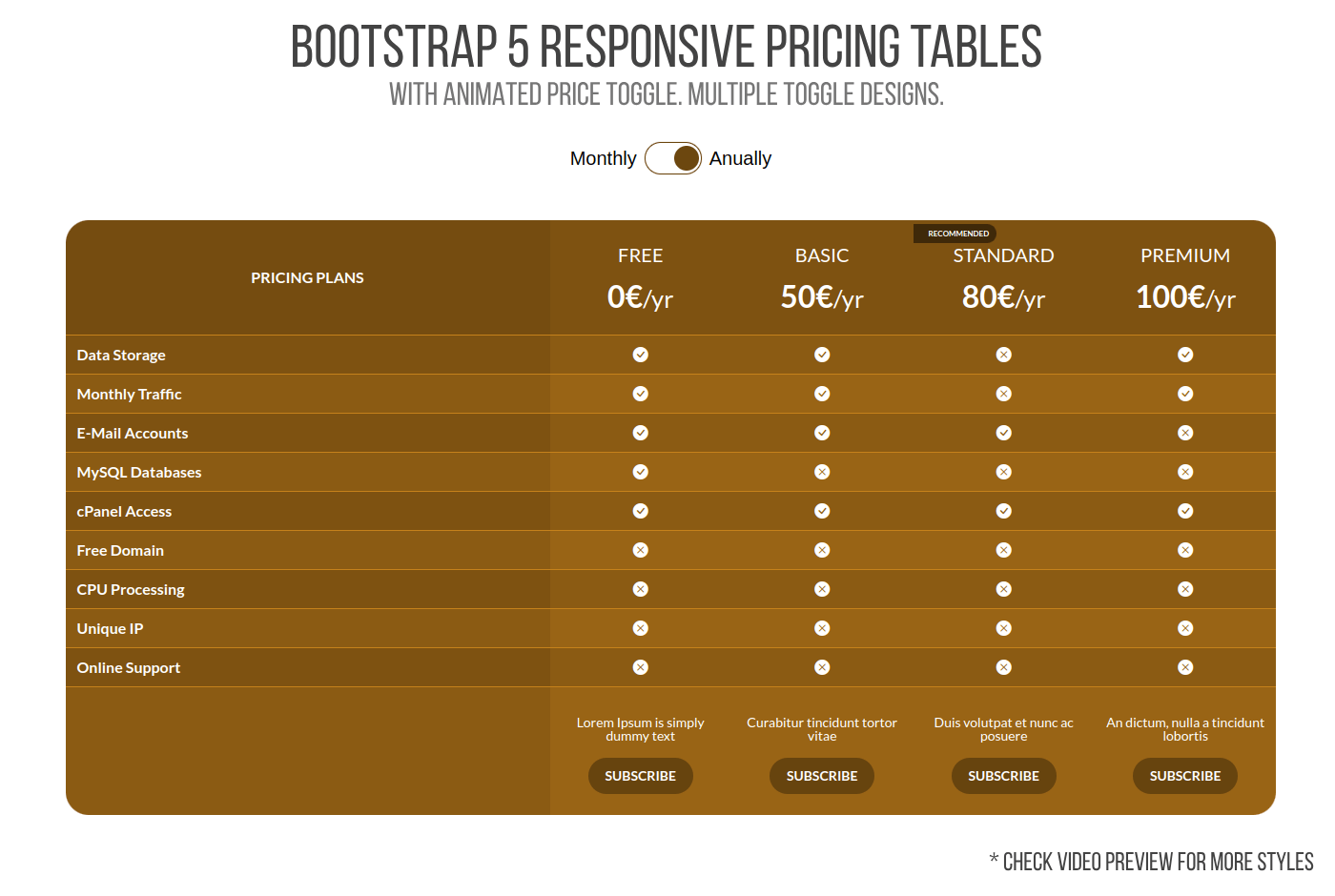1335x896 pixels.
Task: Toggle the Monthly/Anually price switch
Action: (673, 158)
